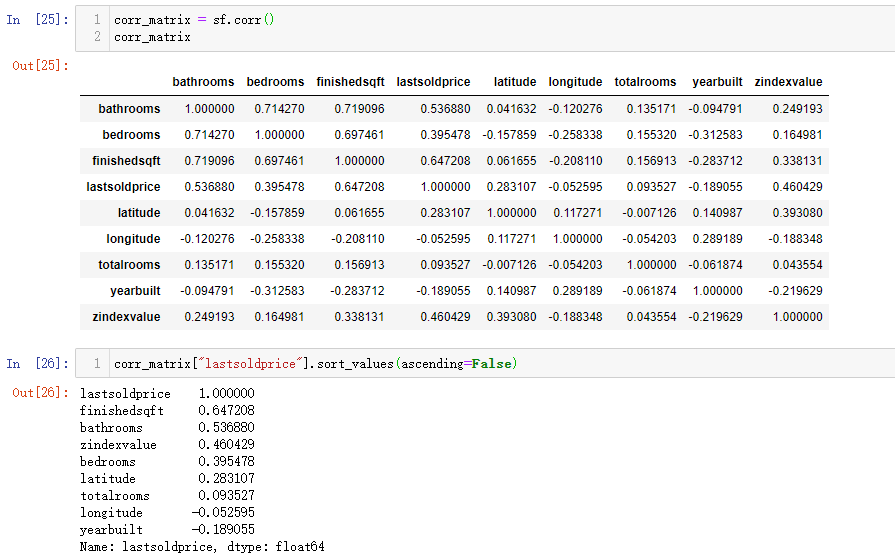Click the finishedsqft row label
895x556 pixels.
[126, 161]
